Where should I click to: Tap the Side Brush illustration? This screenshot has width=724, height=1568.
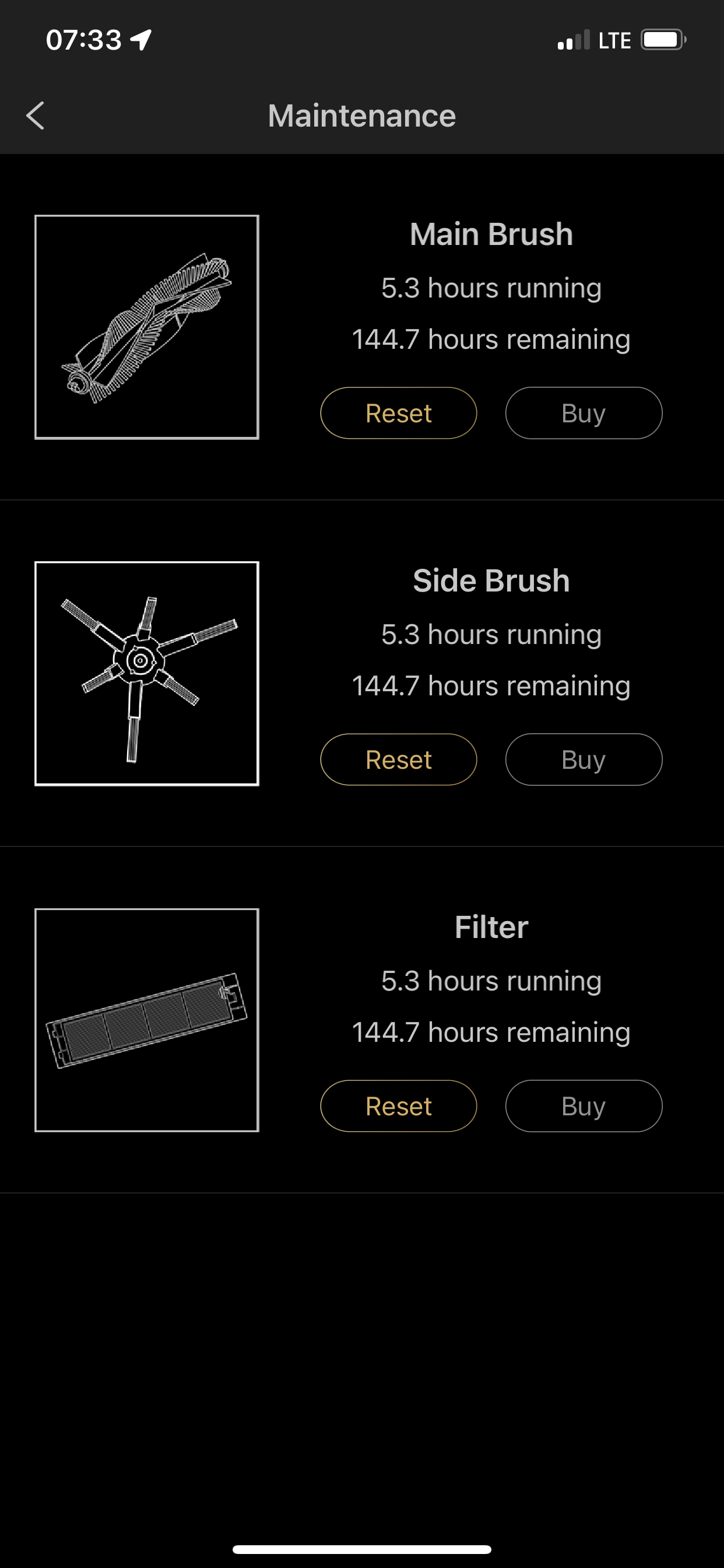[147, 673]
